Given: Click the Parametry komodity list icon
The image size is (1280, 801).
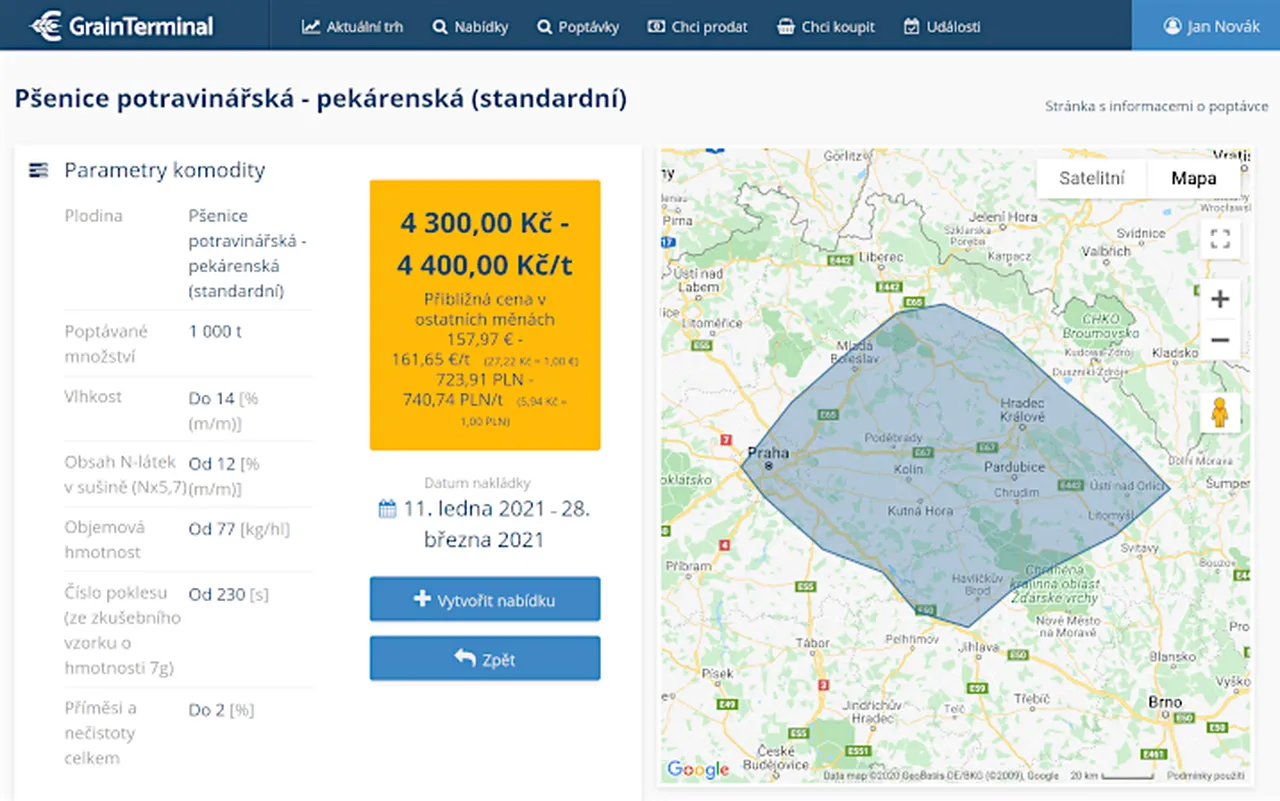Looking at the screenshot, I should (38, 170).
